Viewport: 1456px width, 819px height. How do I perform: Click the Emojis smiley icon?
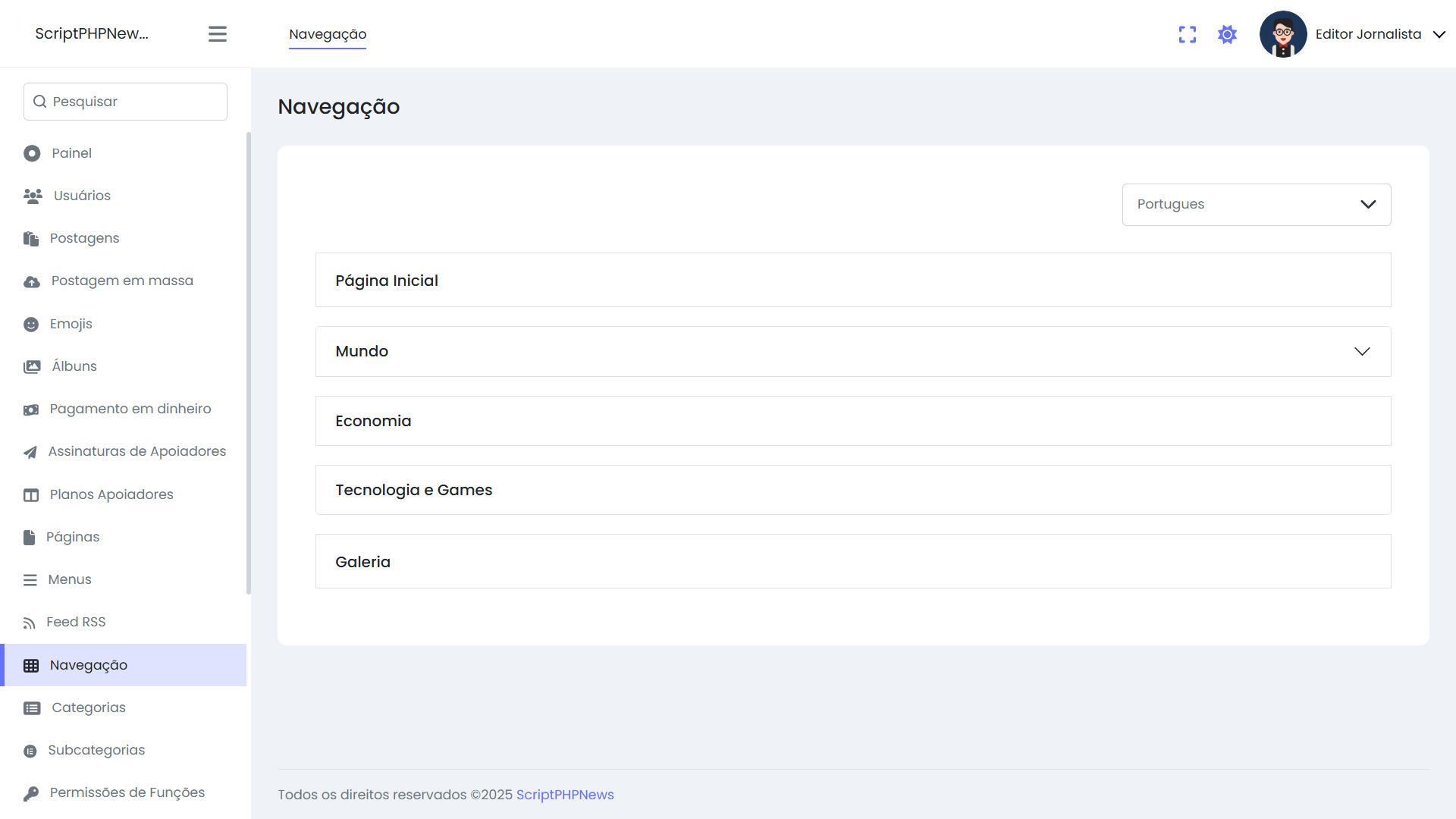31,325
